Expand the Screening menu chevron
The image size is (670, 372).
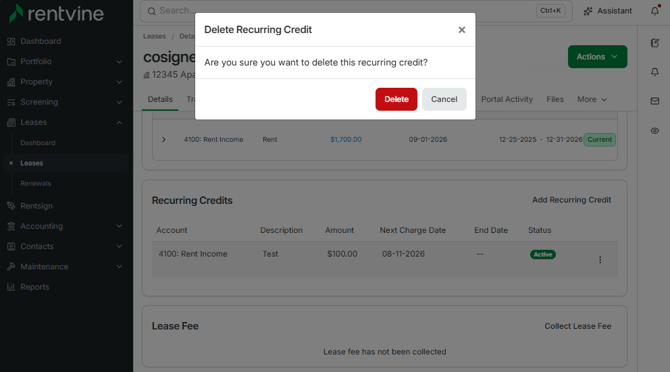(x=119, y=102)
